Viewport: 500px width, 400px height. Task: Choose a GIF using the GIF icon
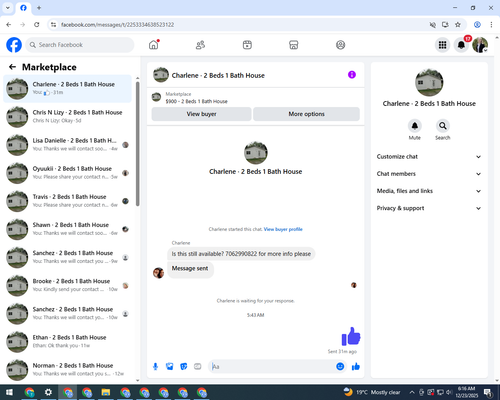pyautogui.click(x=198, y=367)
